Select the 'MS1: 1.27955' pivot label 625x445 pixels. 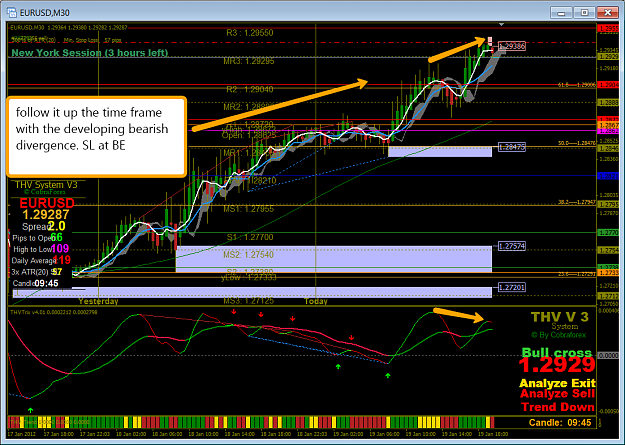(x=249, y=209)
